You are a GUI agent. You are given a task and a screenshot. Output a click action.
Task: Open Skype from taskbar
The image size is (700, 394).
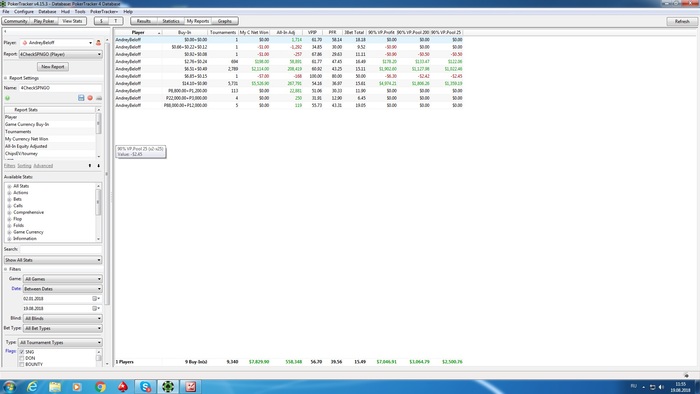click(x=146, y=386)
